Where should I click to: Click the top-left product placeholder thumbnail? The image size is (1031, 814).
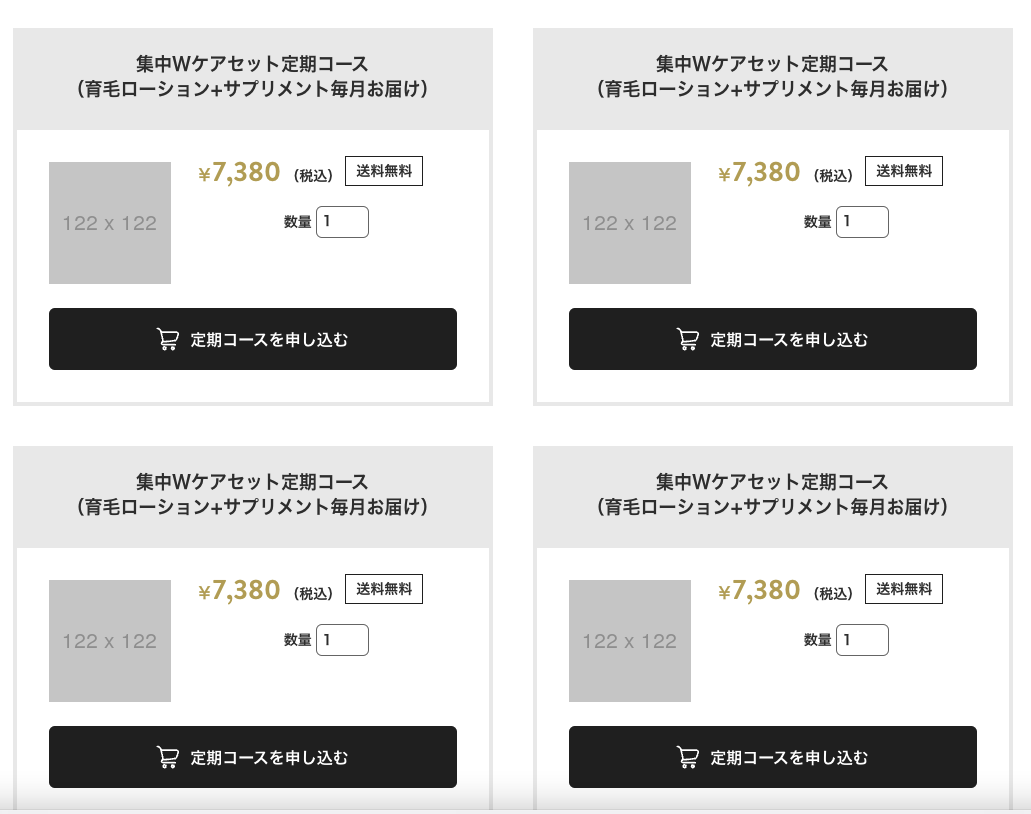[110, 223]
